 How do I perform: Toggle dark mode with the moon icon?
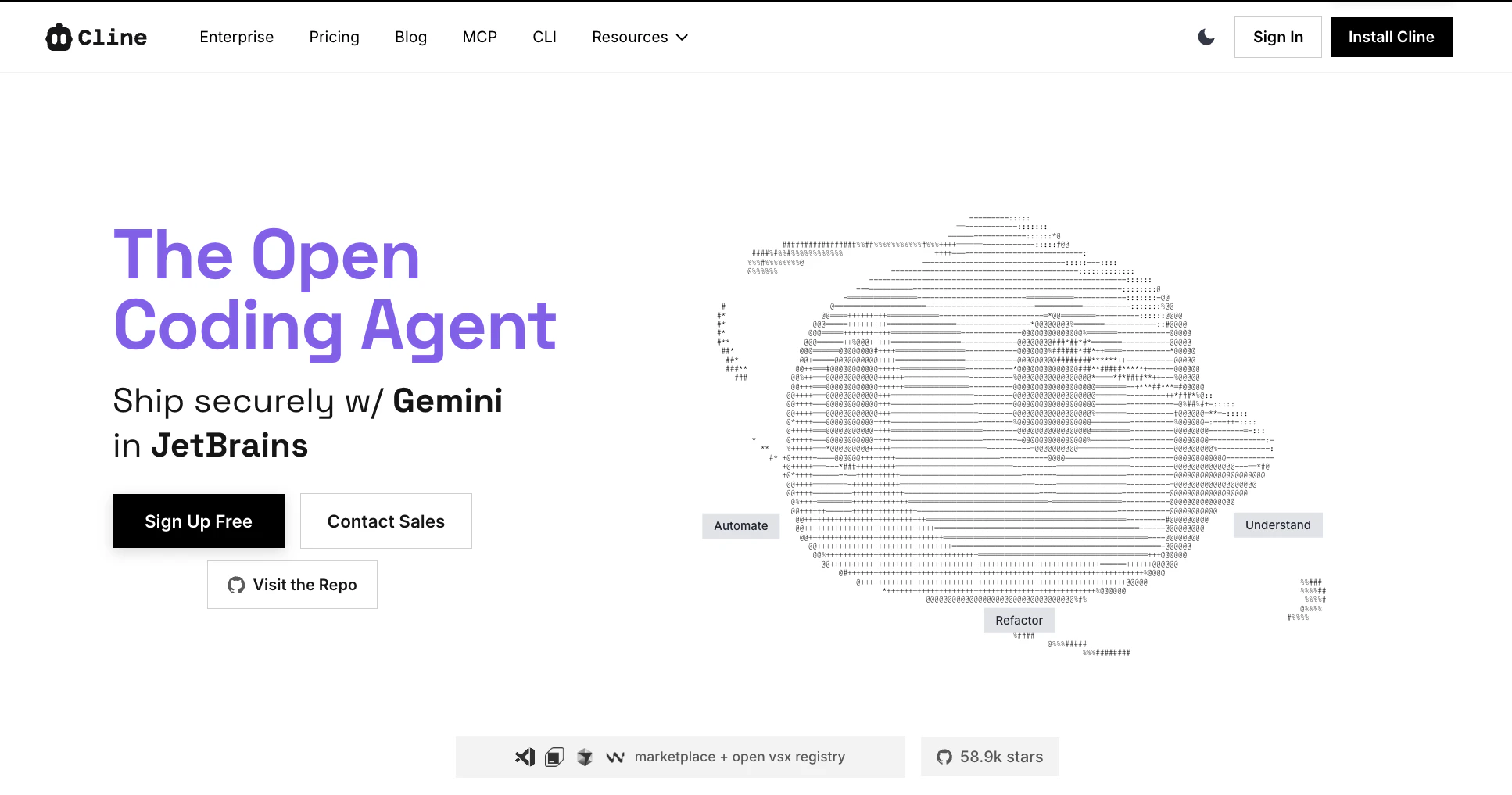pyautogui.click(x=1206, y=37)
